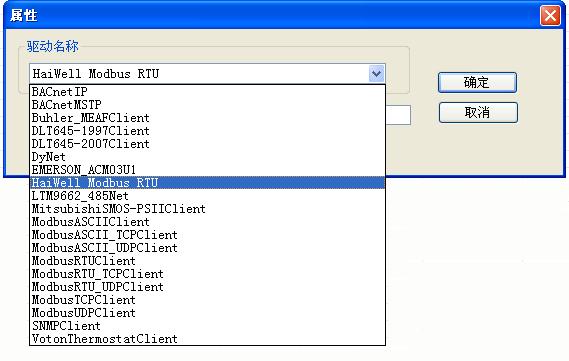Choose BACnetMSTP driver option
The width and height of the screenshot is (569, 361).
coord(207,105)
